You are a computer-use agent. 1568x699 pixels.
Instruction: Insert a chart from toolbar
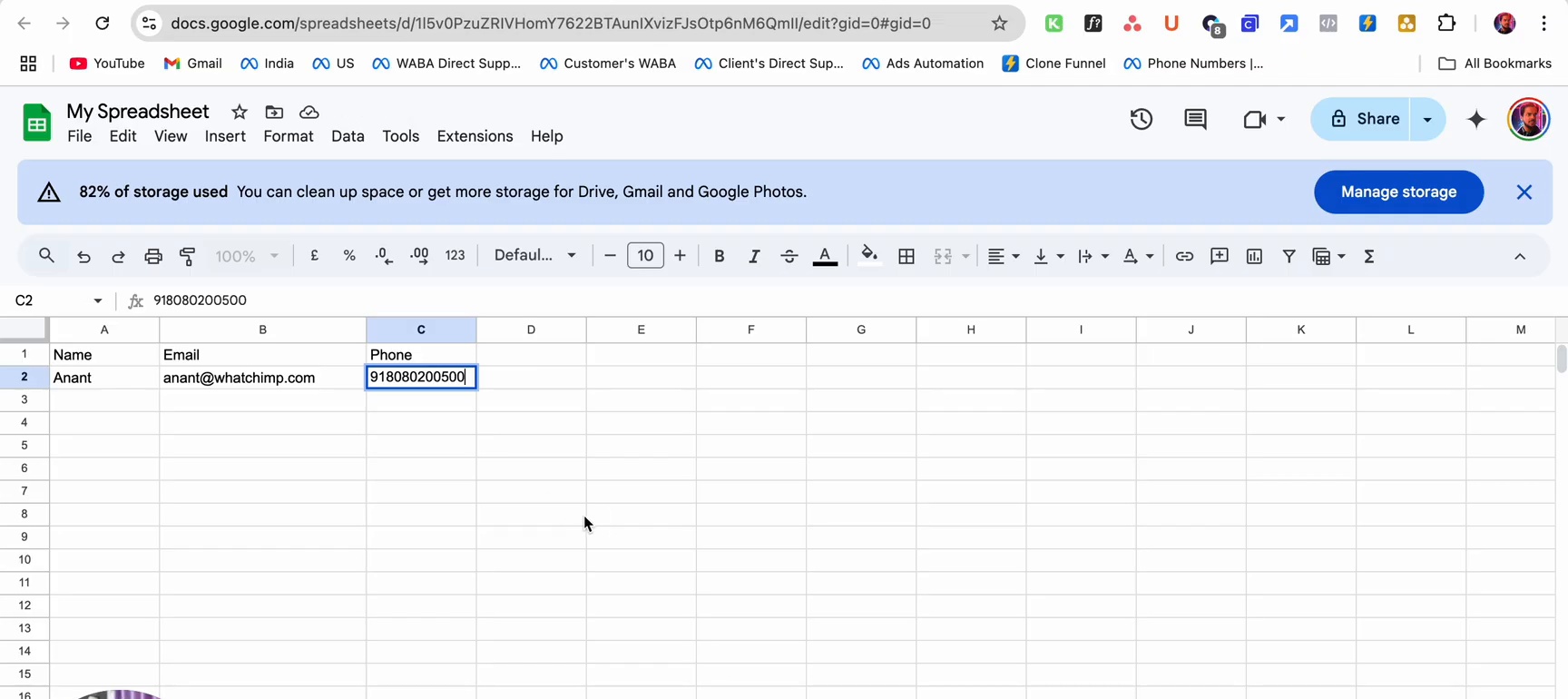click(1254, 256)
